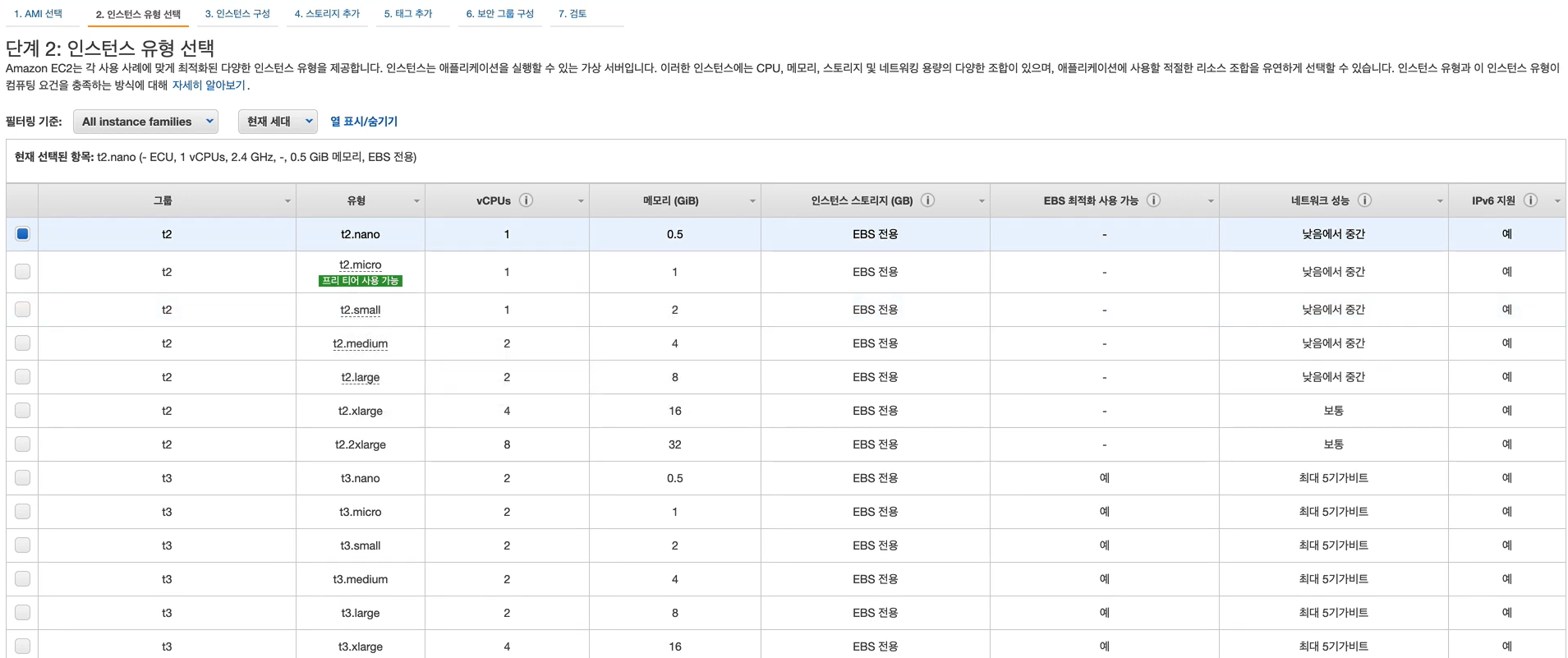Open network performance info icon
This screenshot has width=1568, height=658.
(1365, 200)
